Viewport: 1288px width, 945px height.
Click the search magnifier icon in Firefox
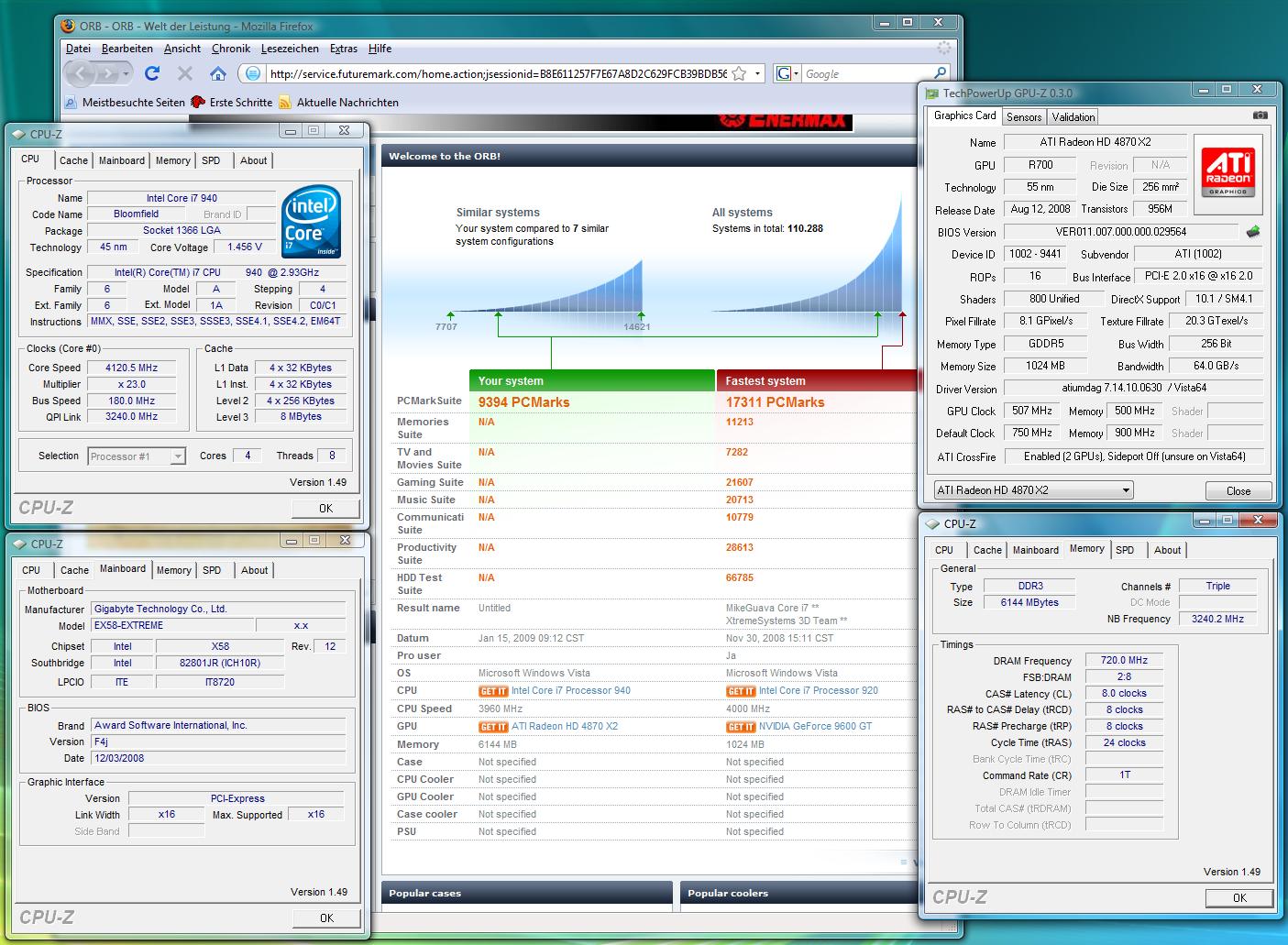pyautogui.click(x=941, y=73)
